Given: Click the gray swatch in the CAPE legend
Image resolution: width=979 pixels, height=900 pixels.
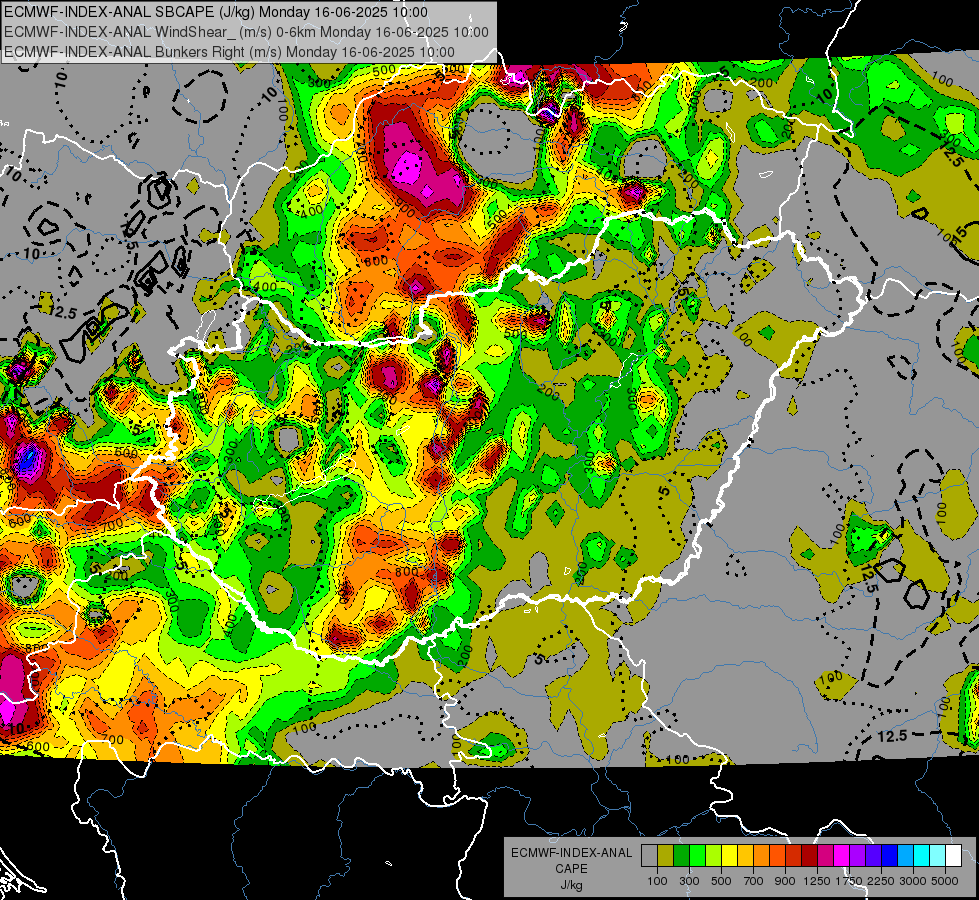Looking at the screenshot, I should point(649,856).
